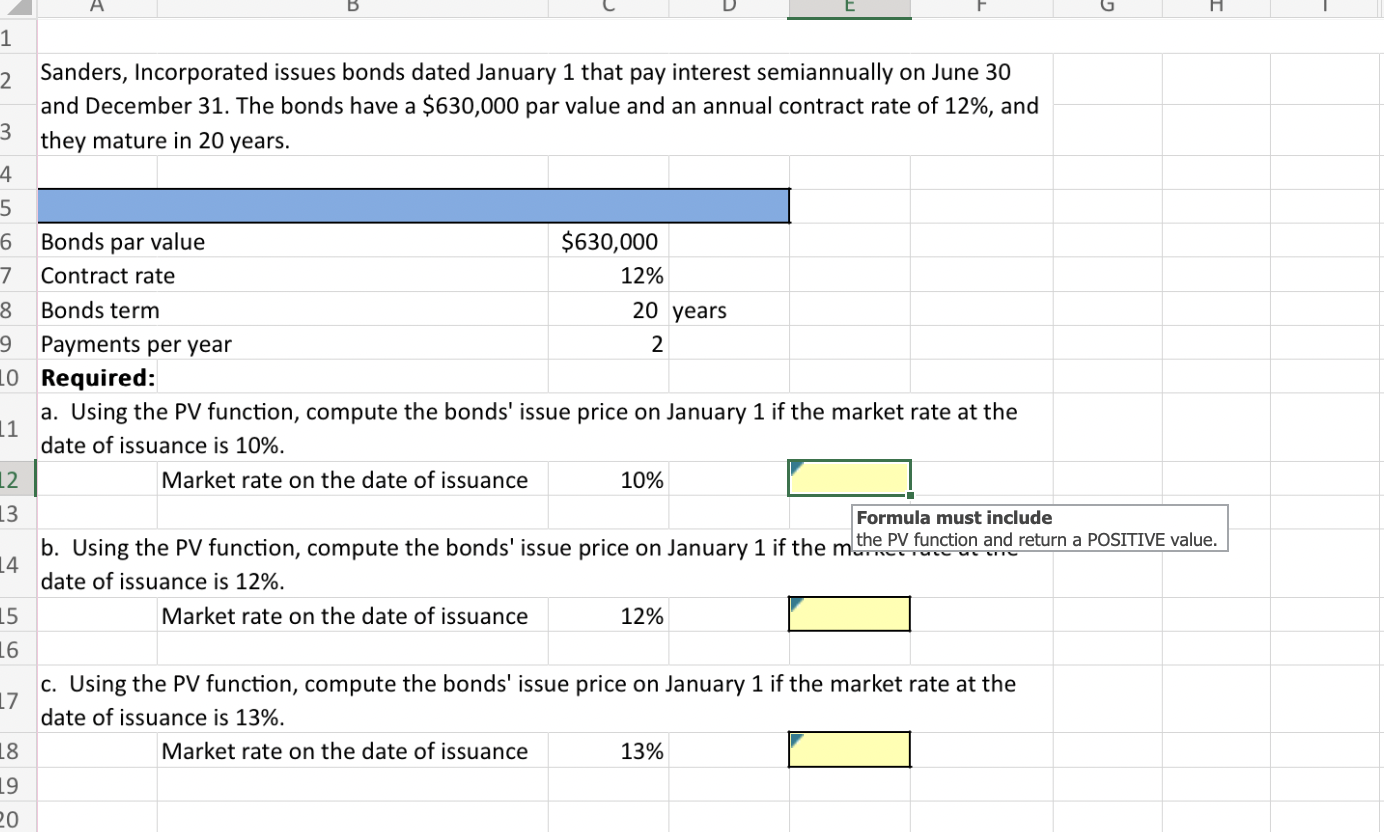
Task: Click the blue merged header bar in row 5
Action: [413, 205]
